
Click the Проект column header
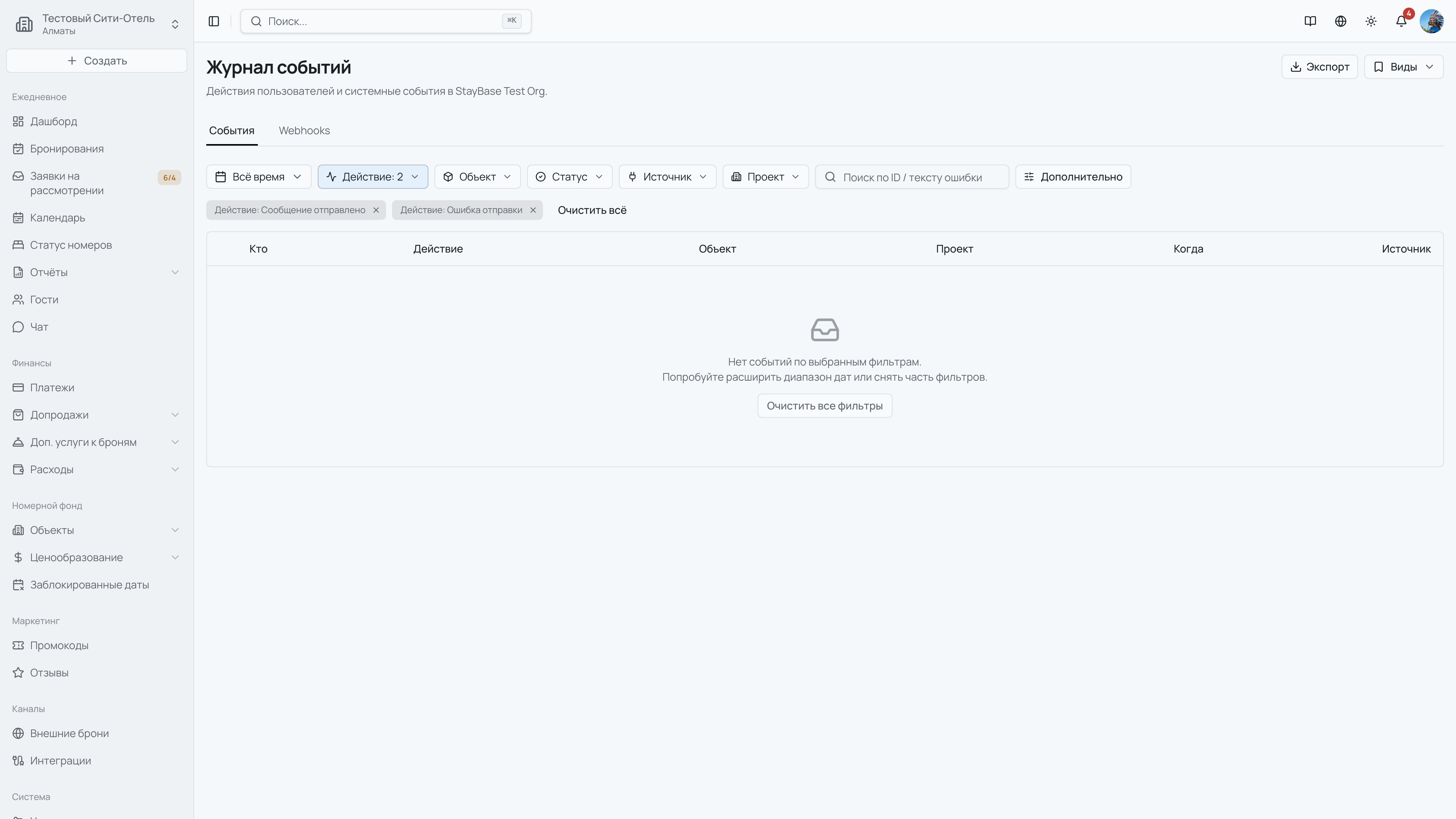[x=955, y=249]
